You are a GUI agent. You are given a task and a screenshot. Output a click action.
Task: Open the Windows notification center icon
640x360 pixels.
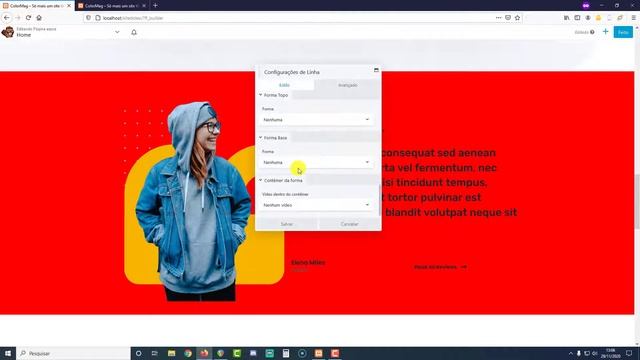(x=629, y=353)
